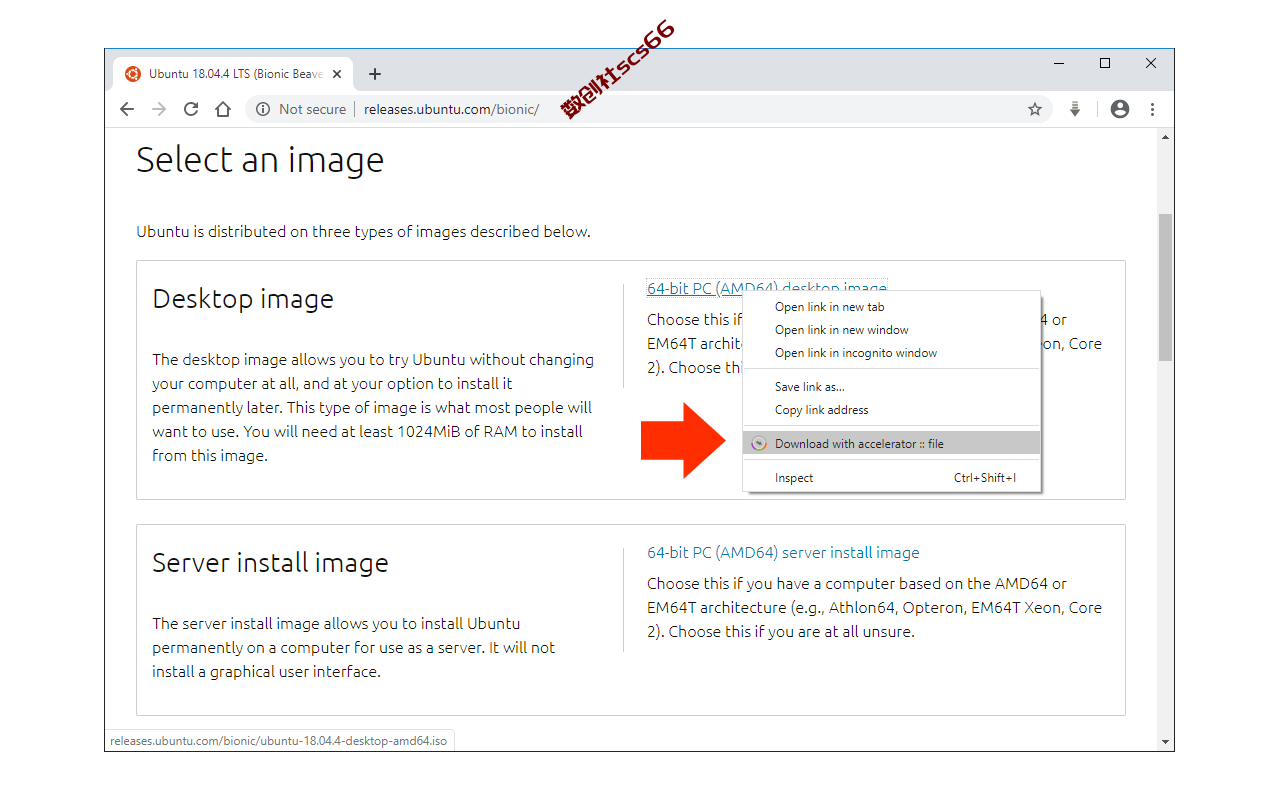The height and width of the screenshot is (800, 1280).
Task: Click 'Ubuntu is distributed on three types' sentence
Action: tap(363, 232)
